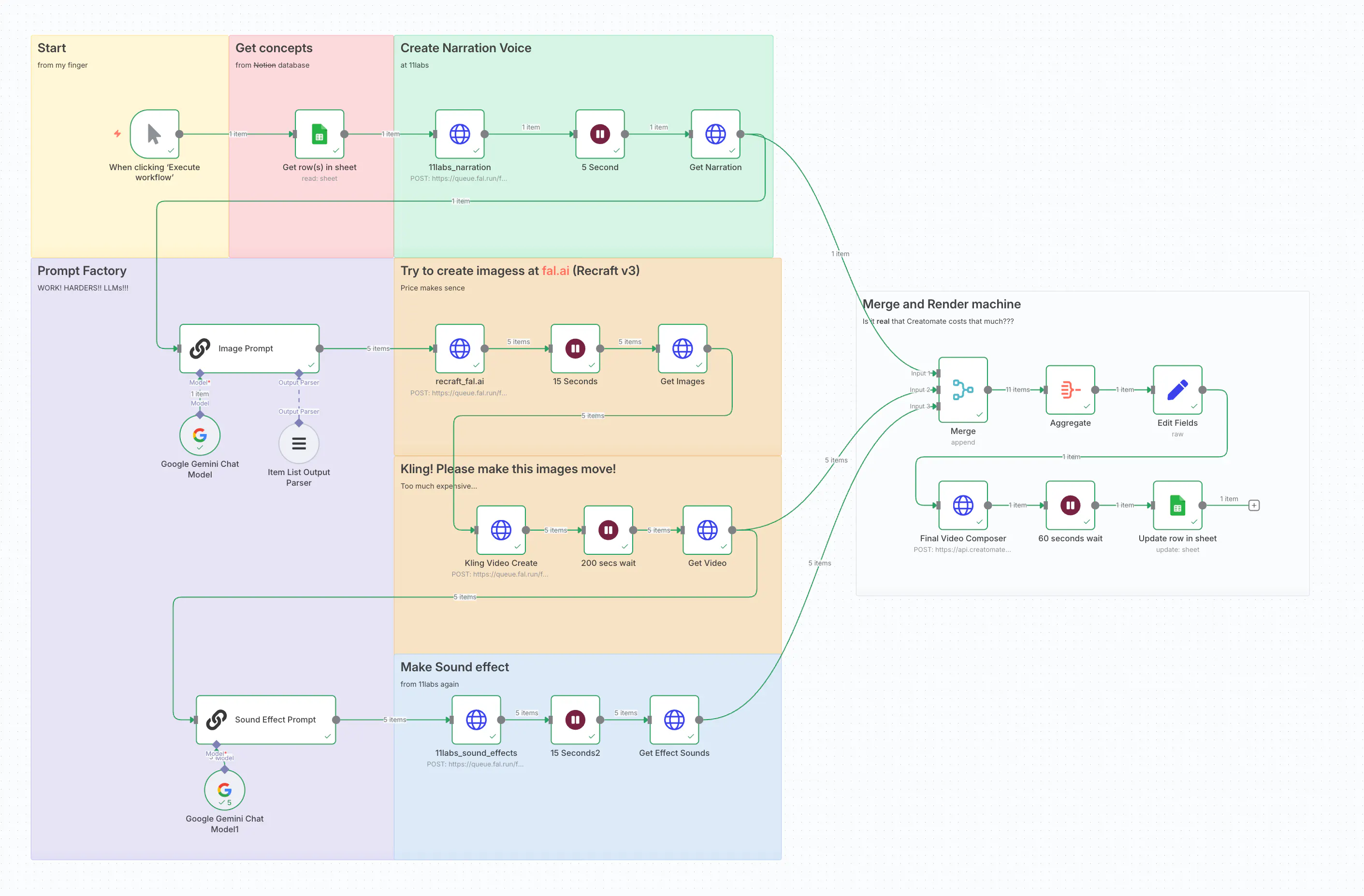Select the Google Gemini Chat Model node
1364x896 pixels.
pyautogui.click(x=200, y=435)
